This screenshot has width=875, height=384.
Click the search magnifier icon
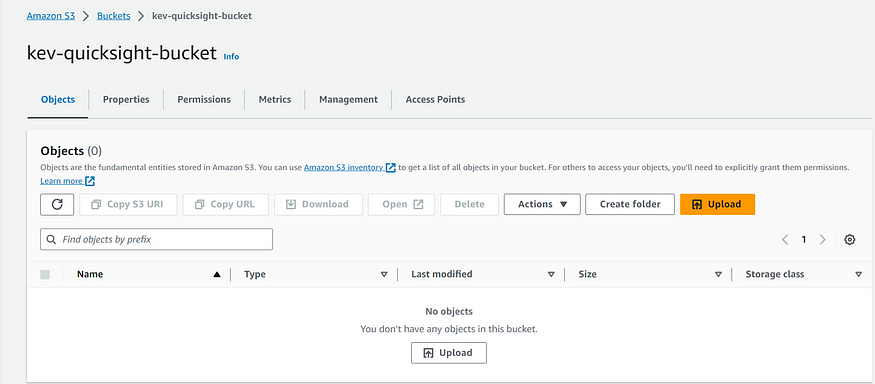(x=51, y=239)
